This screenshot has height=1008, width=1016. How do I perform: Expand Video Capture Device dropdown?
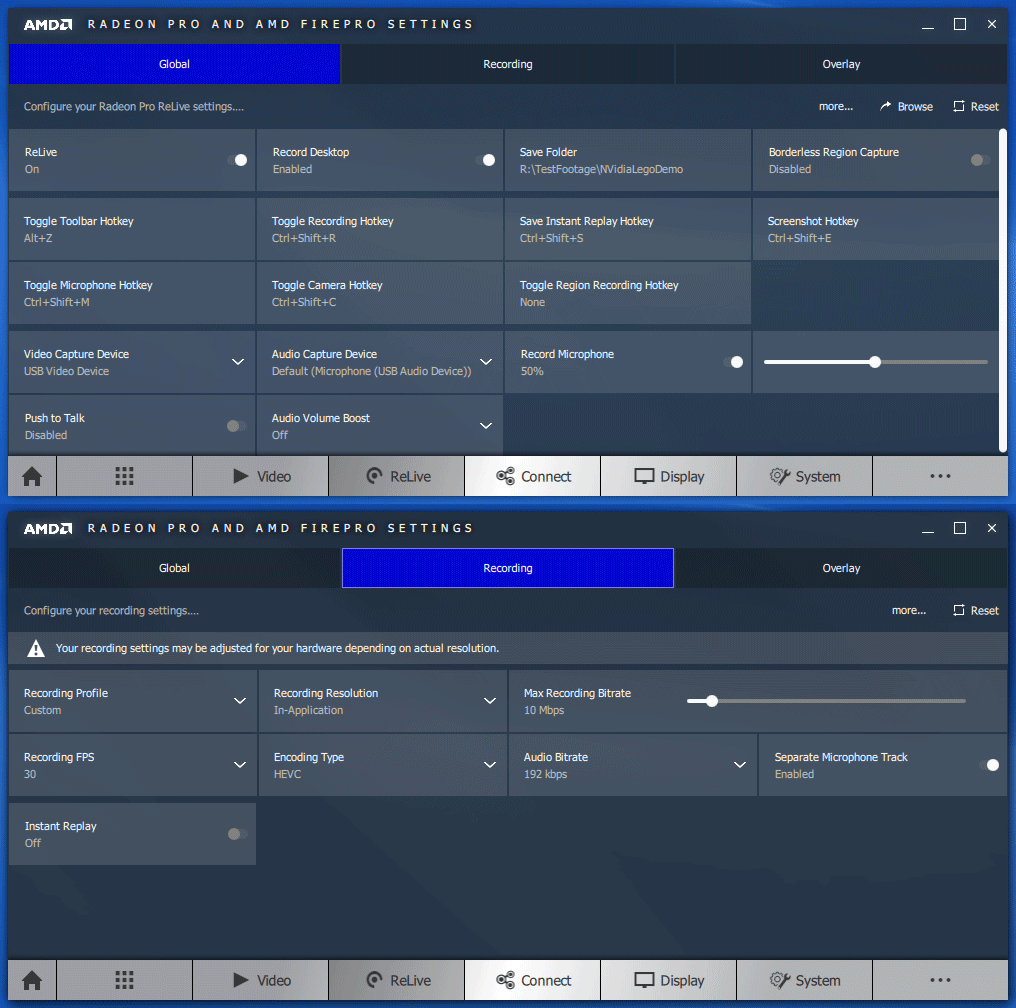tap(238, 362)
